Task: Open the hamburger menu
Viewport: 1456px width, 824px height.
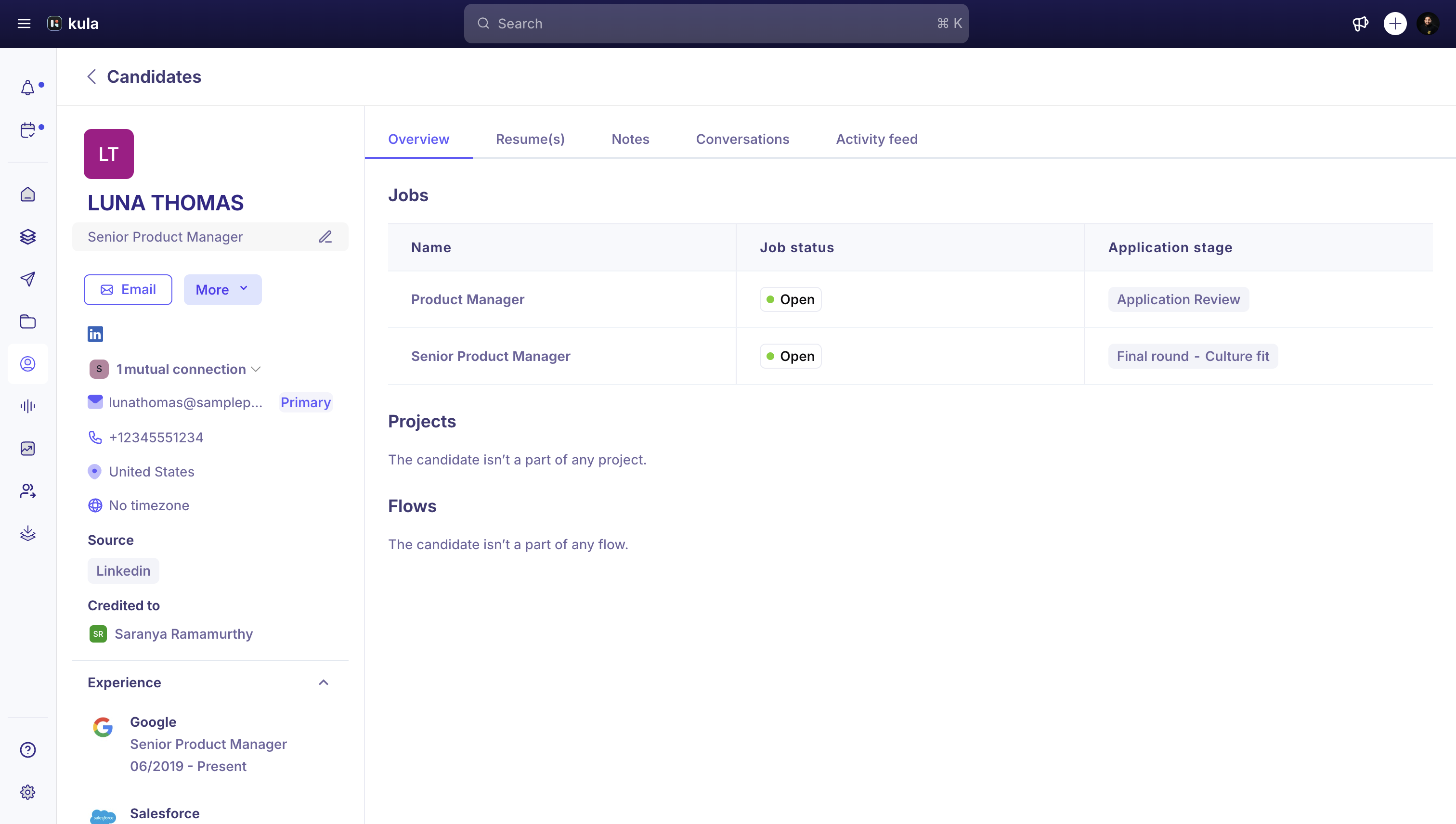Action: click(x=24, y=23)
